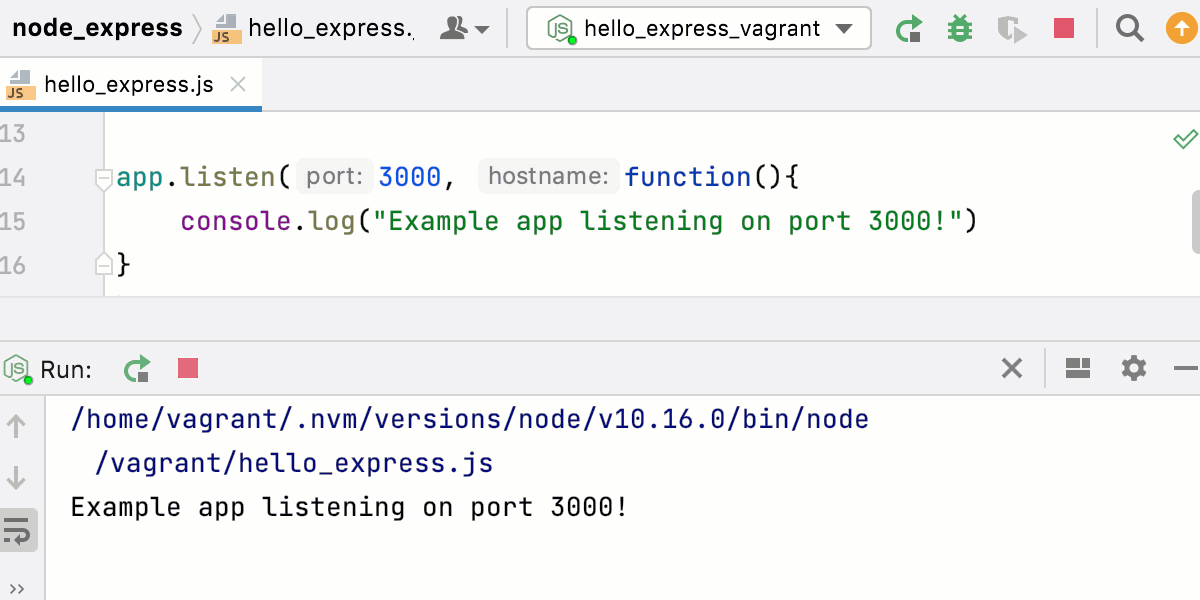Screen dimensions: 1200x600
Task: Open the VCS user profile dropdown
Action: [x=464, y=28]
